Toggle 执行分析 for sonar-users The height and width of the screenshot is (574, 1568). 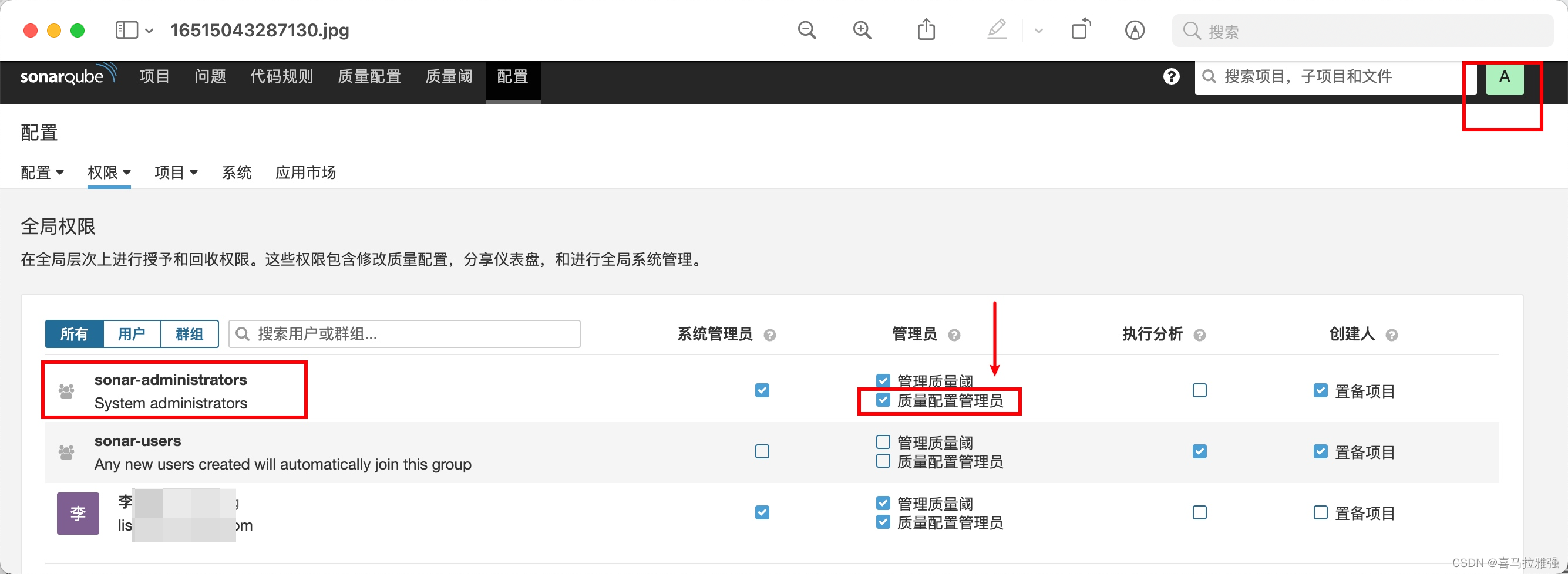(1199, 452)
